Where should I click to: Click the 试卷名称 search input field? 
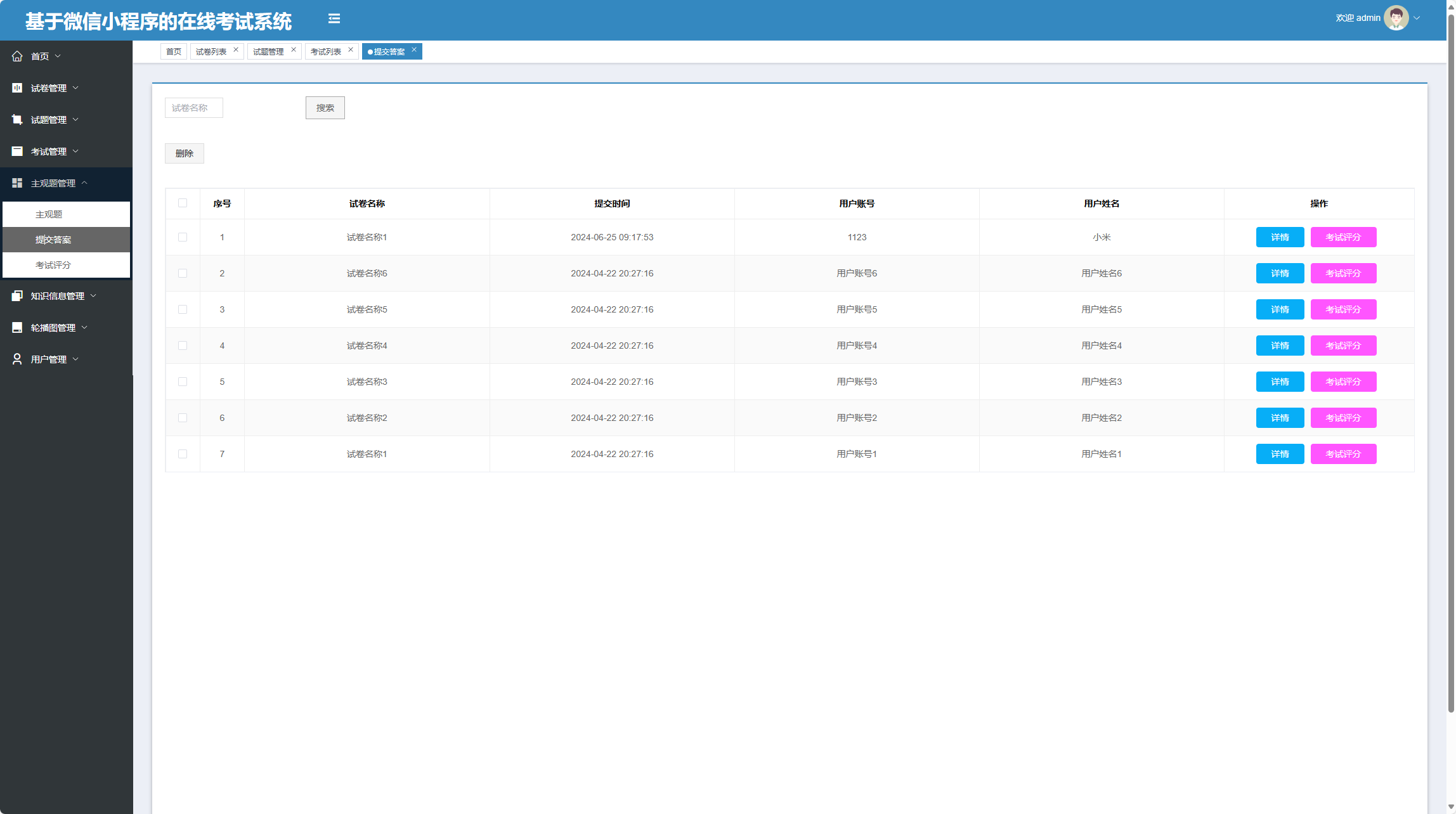pyautogui.click(x=193, y=108)
